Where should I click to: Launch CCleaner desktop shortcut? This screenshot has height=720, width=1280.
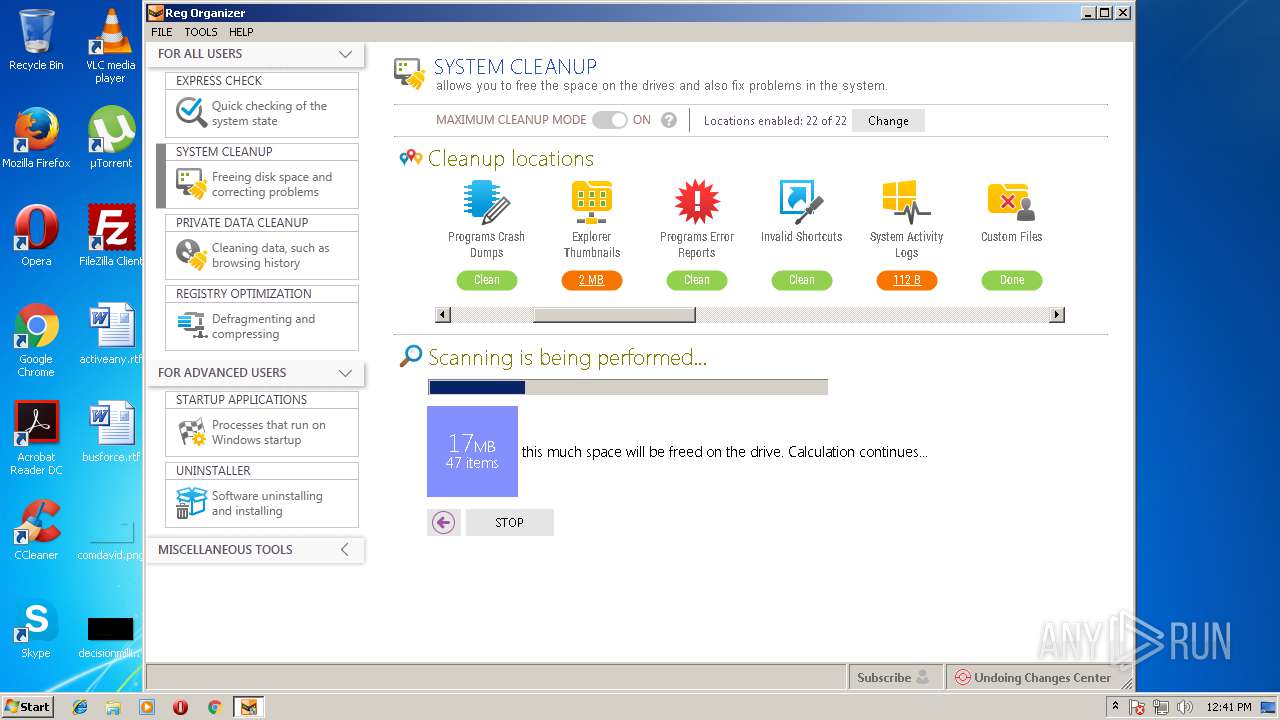coord(36,530)
